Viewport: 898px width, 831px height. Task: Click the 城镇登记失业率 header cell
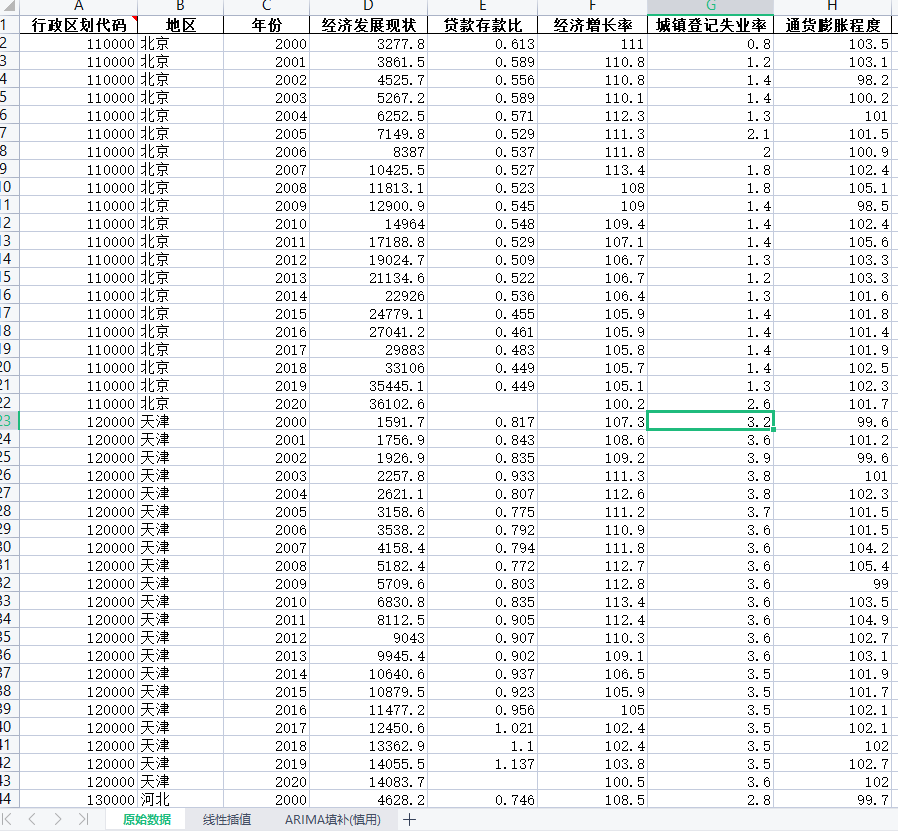click(710, 25)
